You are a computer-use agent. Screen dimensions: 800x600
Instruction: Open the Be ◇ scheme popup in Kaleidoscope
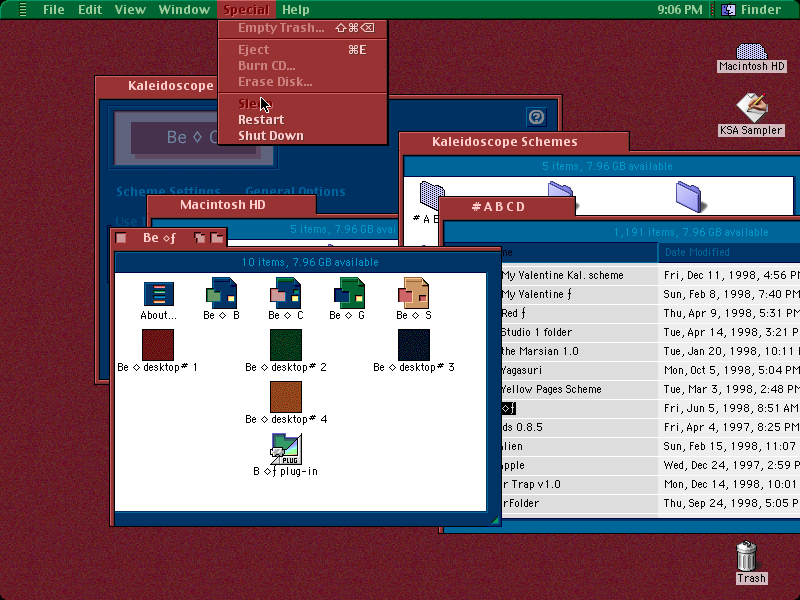click(193, 137)
